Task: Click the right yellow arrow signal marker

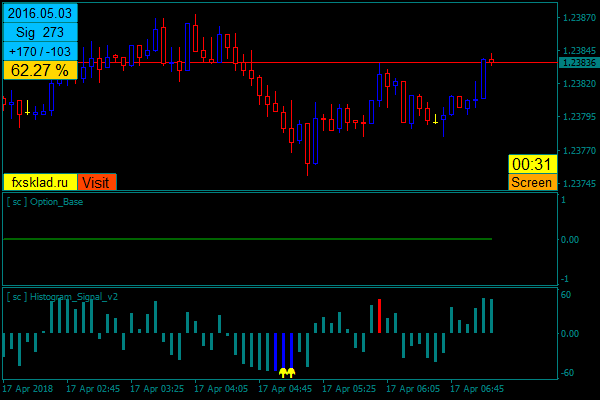Action: click(x=291, y=372)
